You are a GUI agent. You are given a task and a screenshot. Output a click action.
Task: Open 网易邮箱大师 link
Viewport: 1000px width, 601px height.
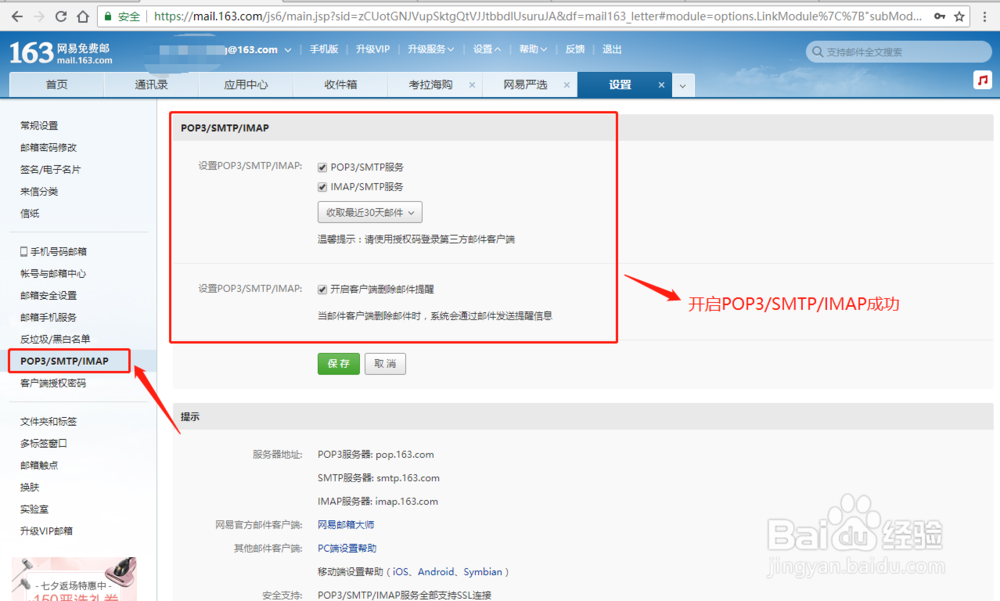coord(346,525)
